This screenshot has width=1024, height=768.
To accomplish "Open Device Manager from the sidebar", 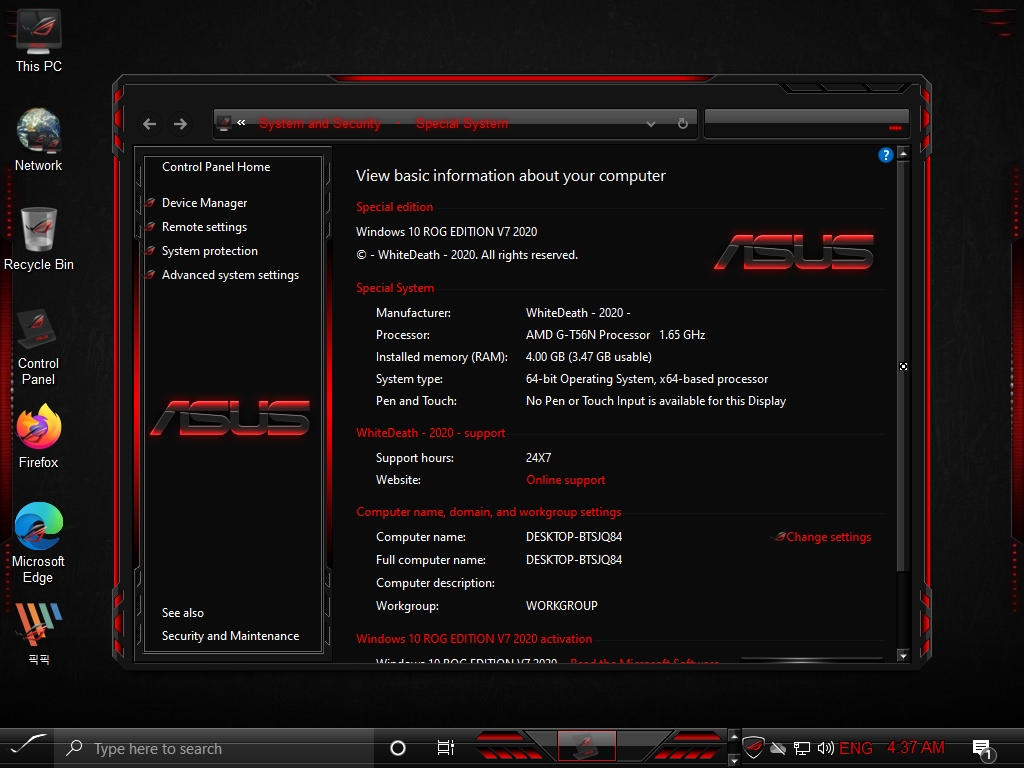I will click(204, 203).
